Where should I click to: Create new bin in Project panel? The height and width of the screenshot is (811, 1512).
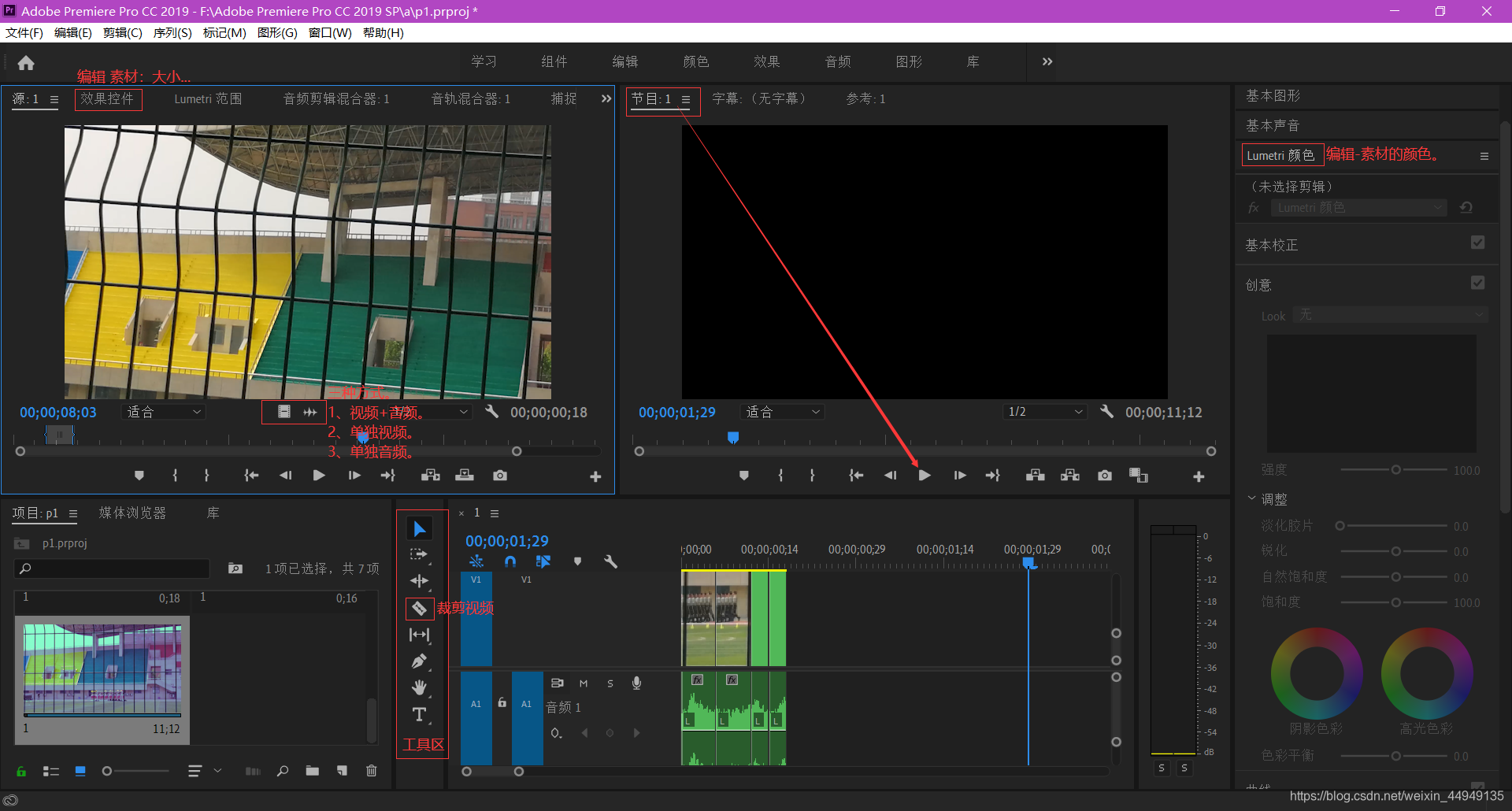point(313,771)
